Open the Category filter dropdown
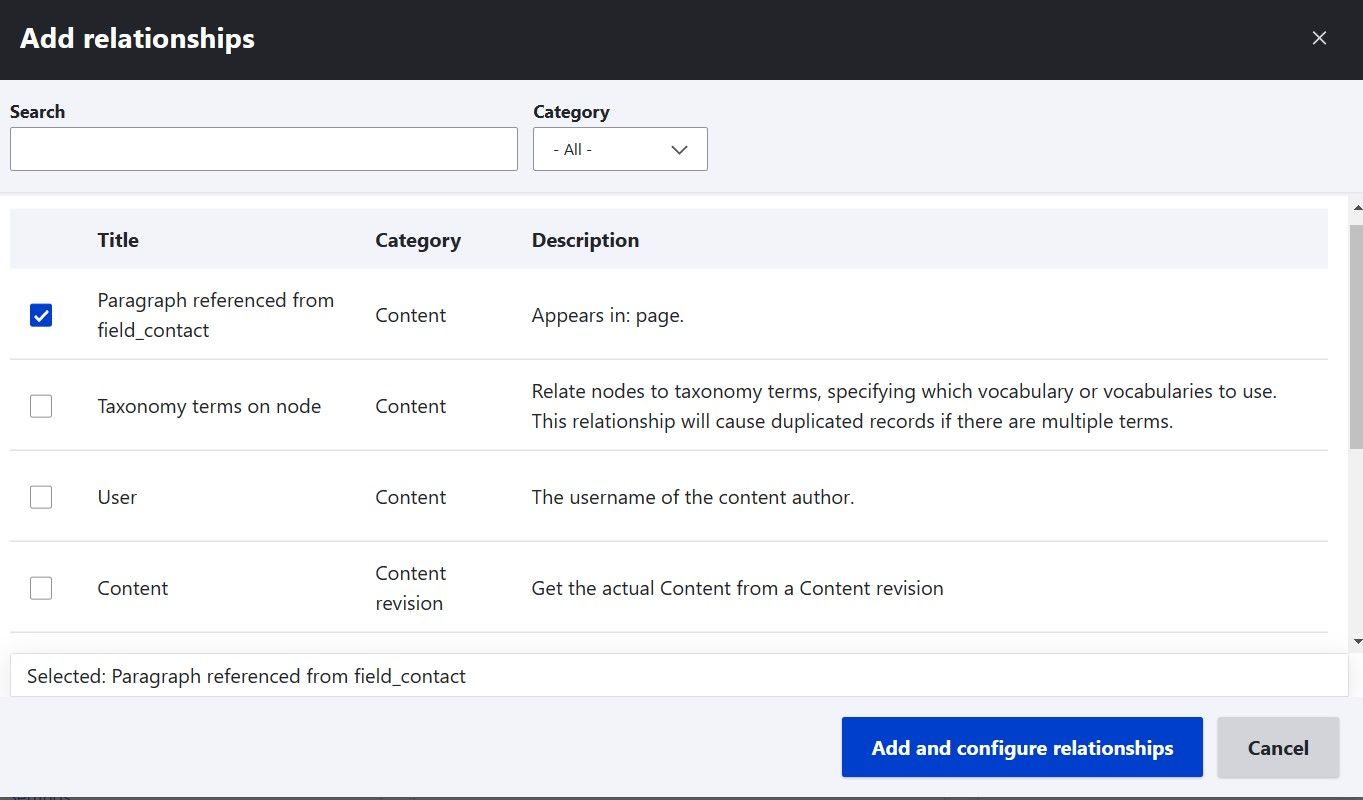Image resolution: width=1363 pixels, height=800 pixels. (620, 148)
